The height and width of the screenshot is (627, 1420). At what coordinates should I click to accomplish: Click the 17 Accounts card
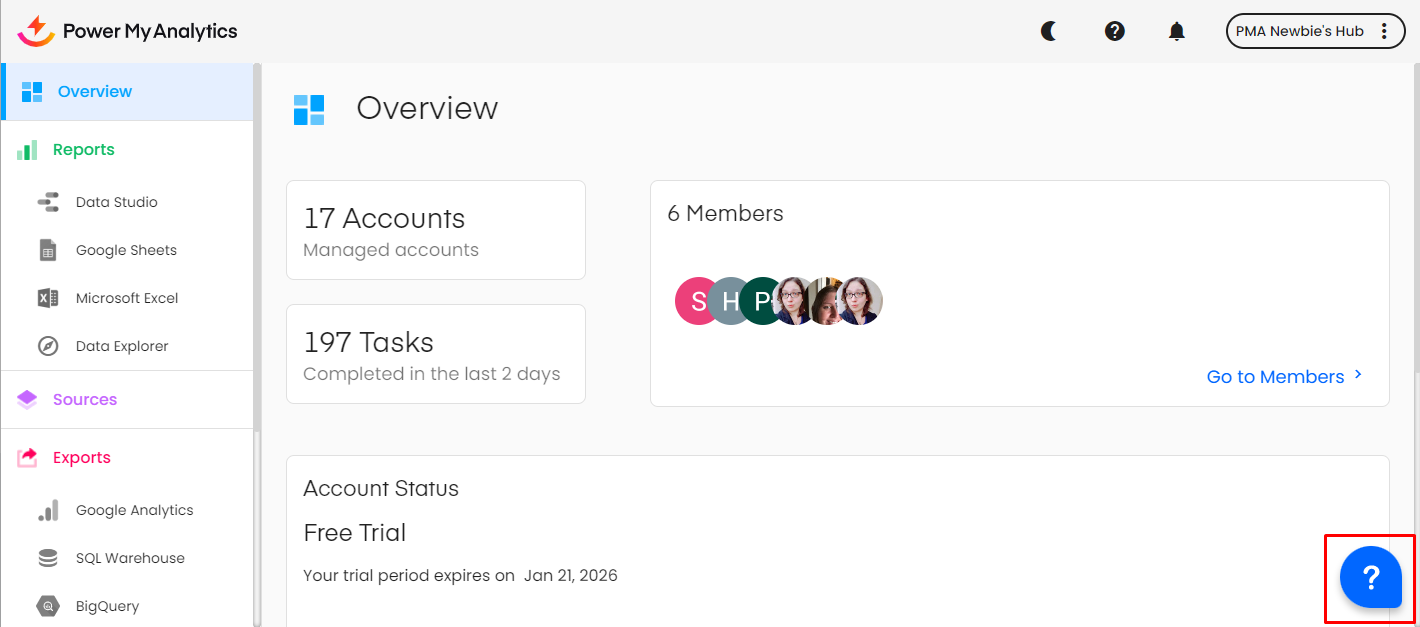tap(436, 230)
